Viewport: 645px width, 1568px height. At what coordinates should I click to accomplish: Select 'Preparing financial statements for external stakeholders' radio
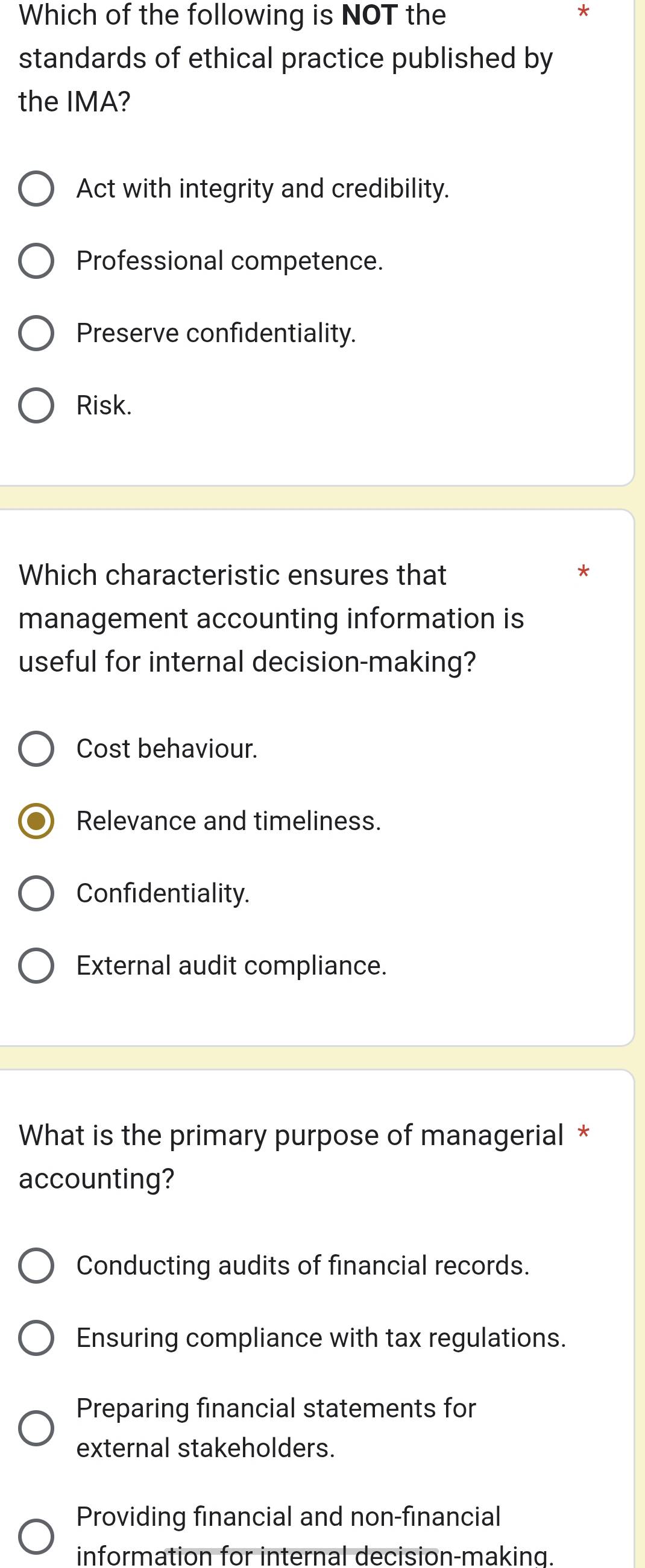36,1428
